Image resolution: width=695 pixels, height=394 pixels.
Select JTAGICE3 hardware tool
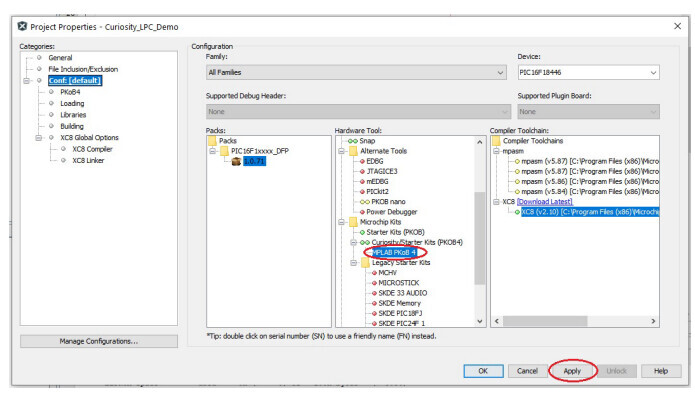click(x=382, y=171)
